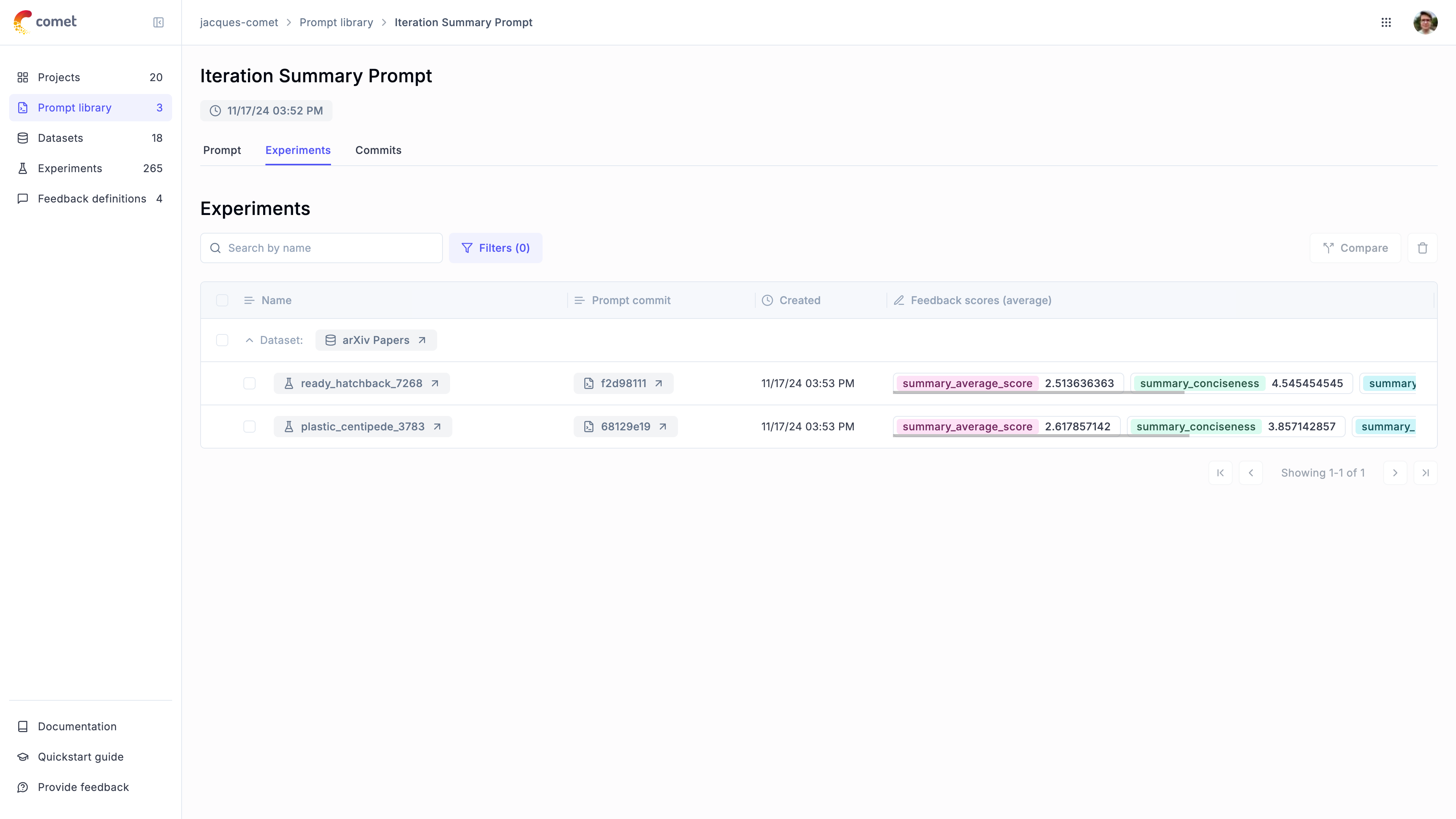Click the 11/17/24 03:52 PM timestamp badge

pos(266,111)
